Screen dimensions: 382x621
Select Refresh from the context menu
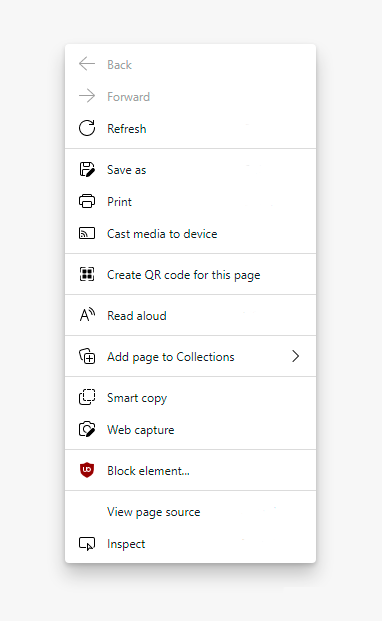190,128
